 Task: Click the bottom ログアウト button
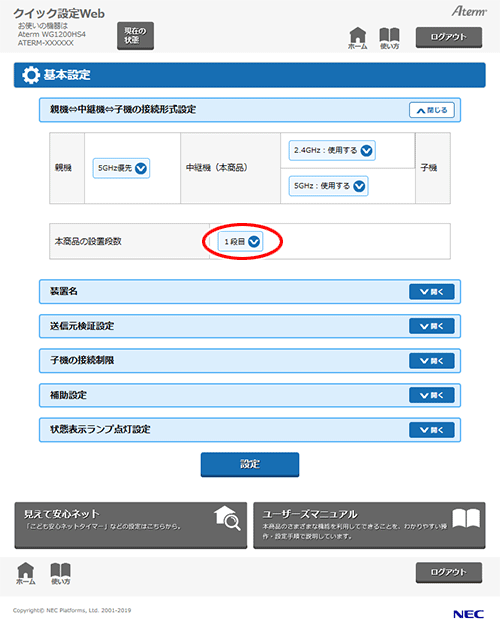448,572
